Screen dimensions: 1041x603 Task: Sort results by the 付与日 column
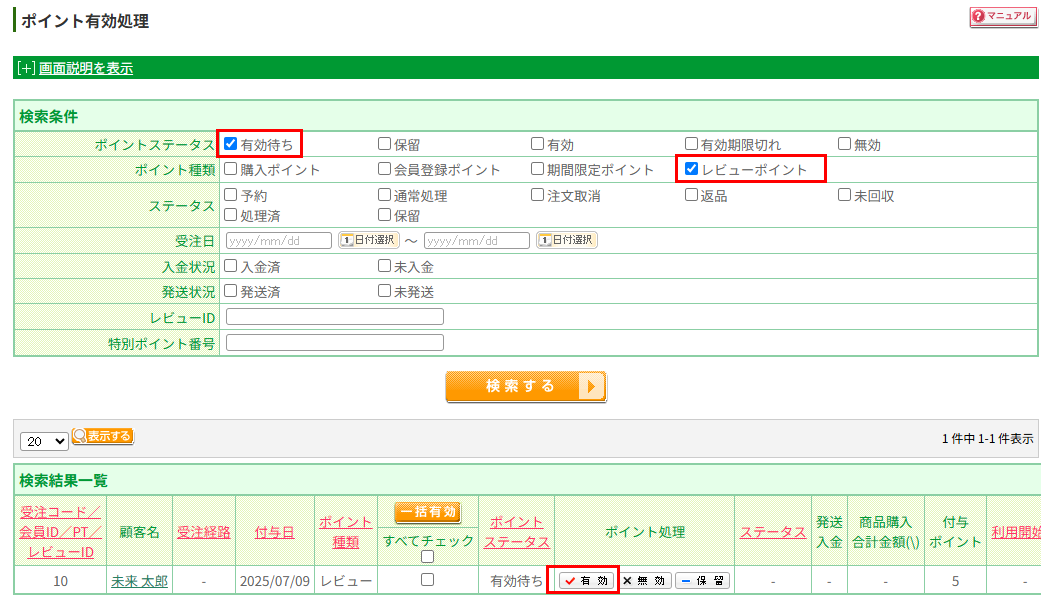(x=277, y=531)
